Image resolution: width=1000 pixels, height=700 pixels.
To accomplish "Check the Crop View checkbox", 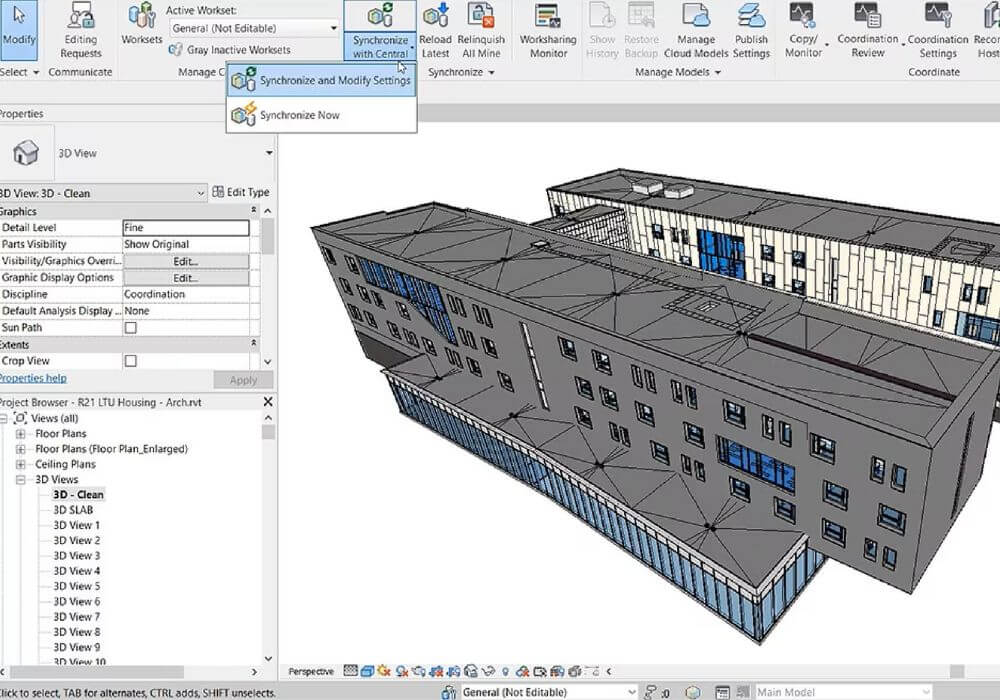I will pyautogui.click(x=130, y=361).
